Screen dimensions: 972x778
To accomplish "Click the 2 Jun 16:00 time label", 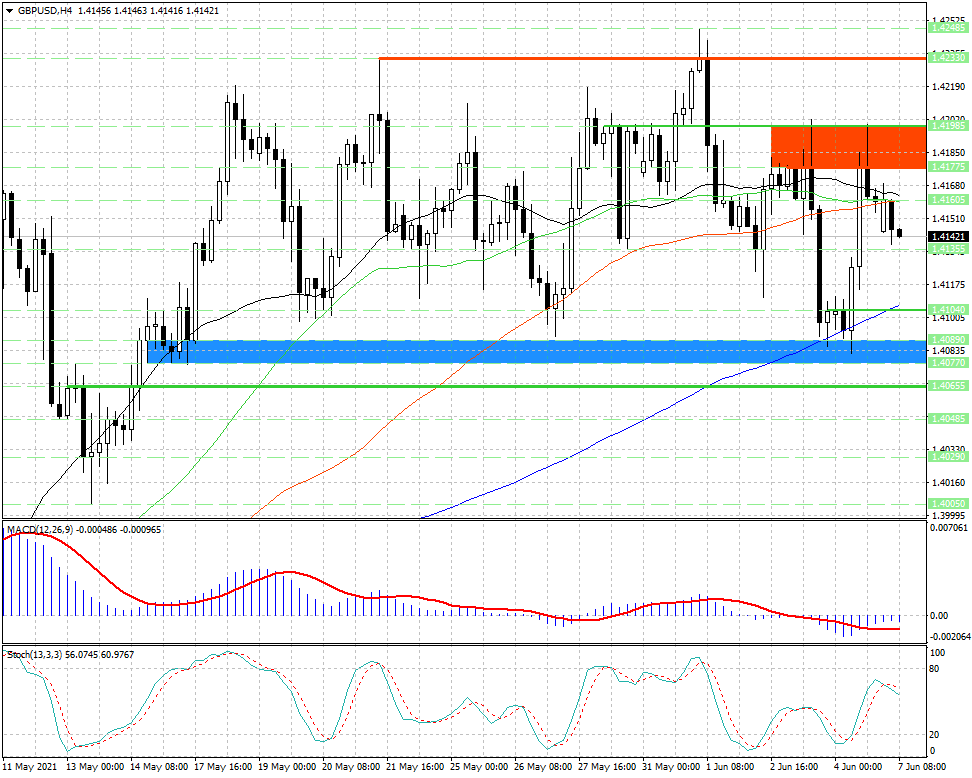I will click(795, 767).
